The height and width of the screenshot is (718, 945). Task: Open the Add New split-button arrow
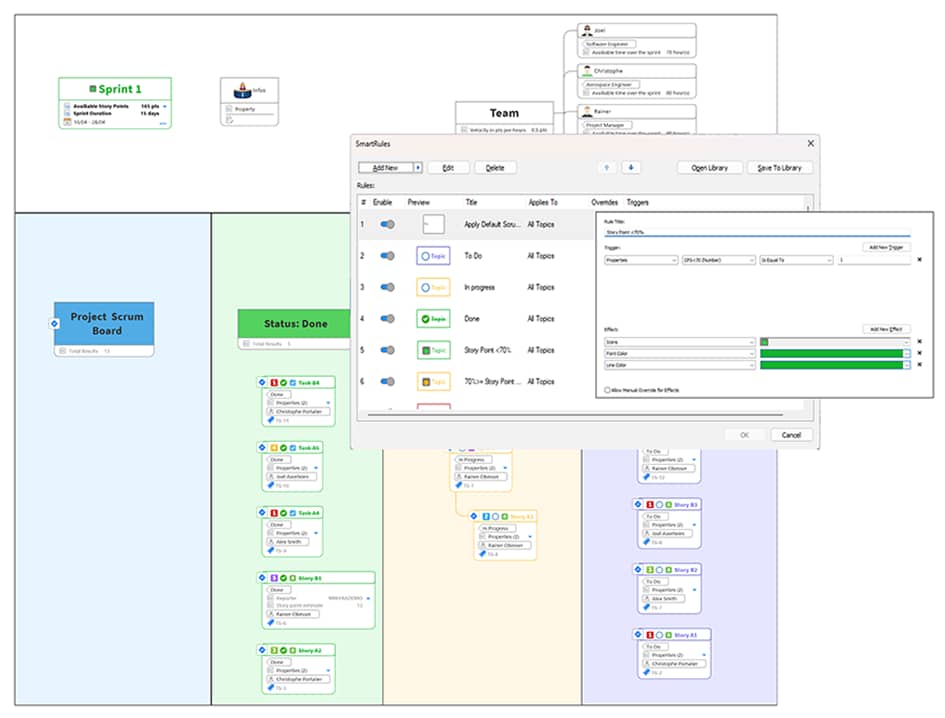(x=418, y=168)
